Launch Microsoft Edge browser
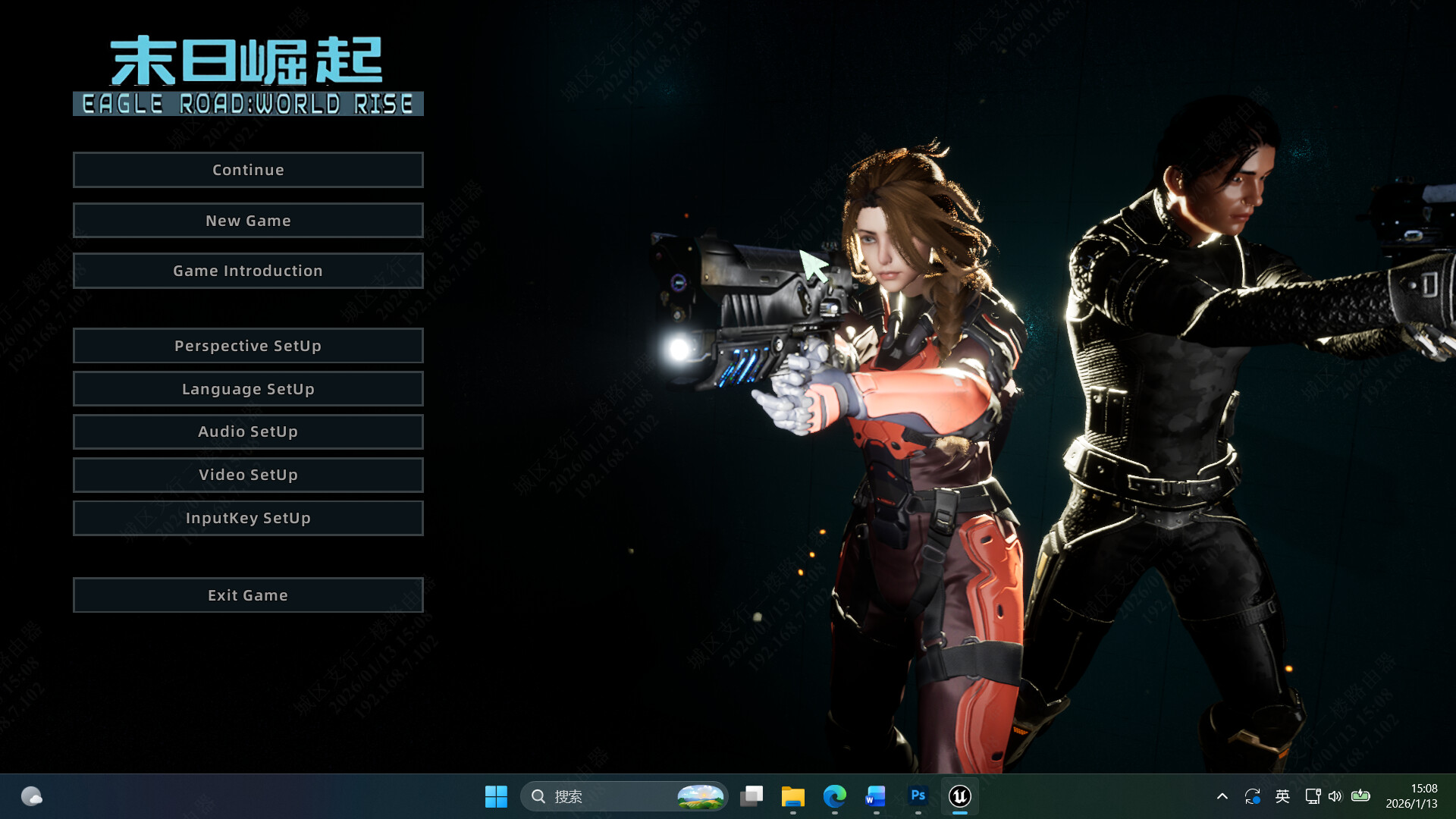 click(x=834, y=796)
